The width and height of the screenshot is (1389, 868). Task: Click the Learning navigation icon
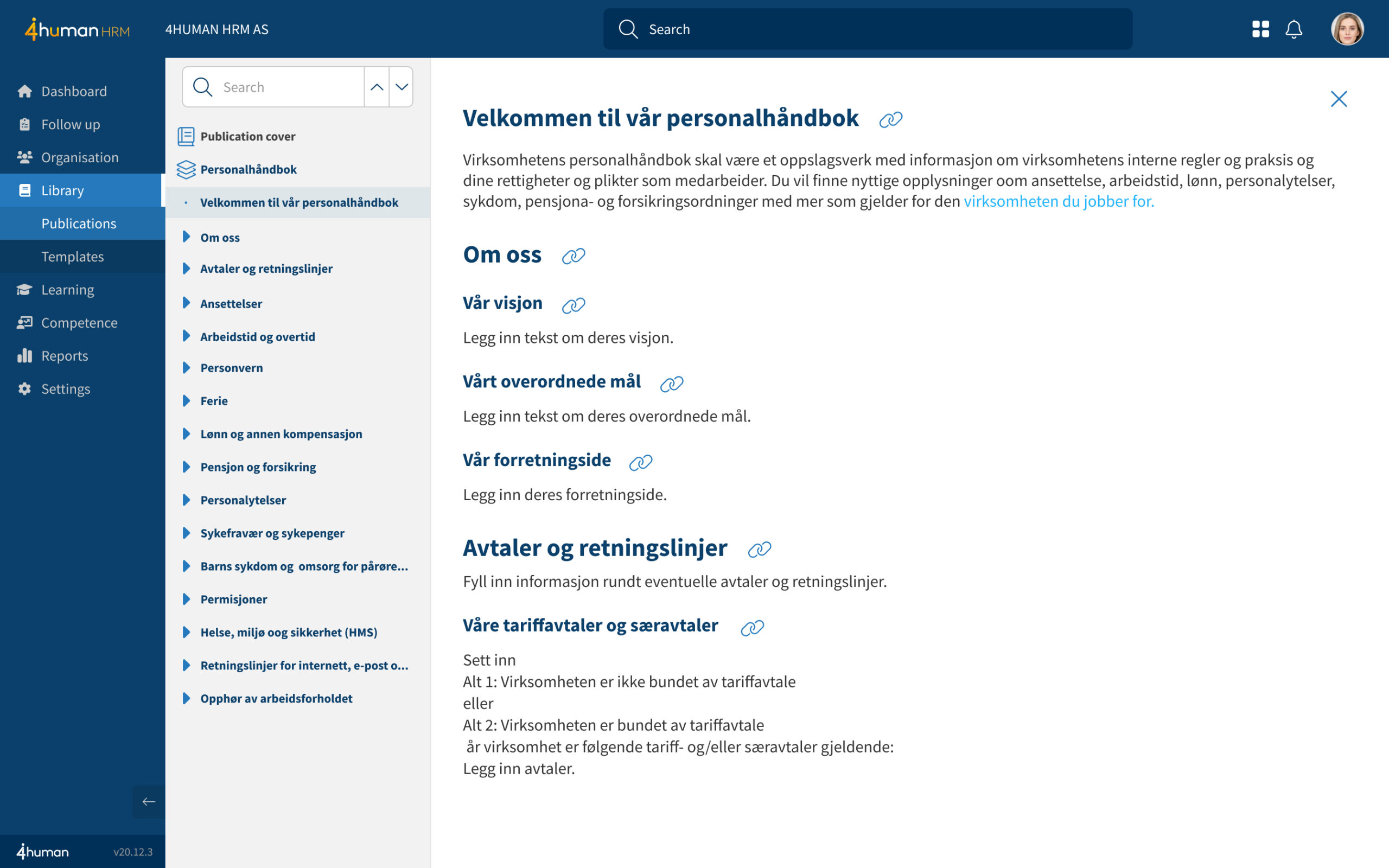point(24,289)
